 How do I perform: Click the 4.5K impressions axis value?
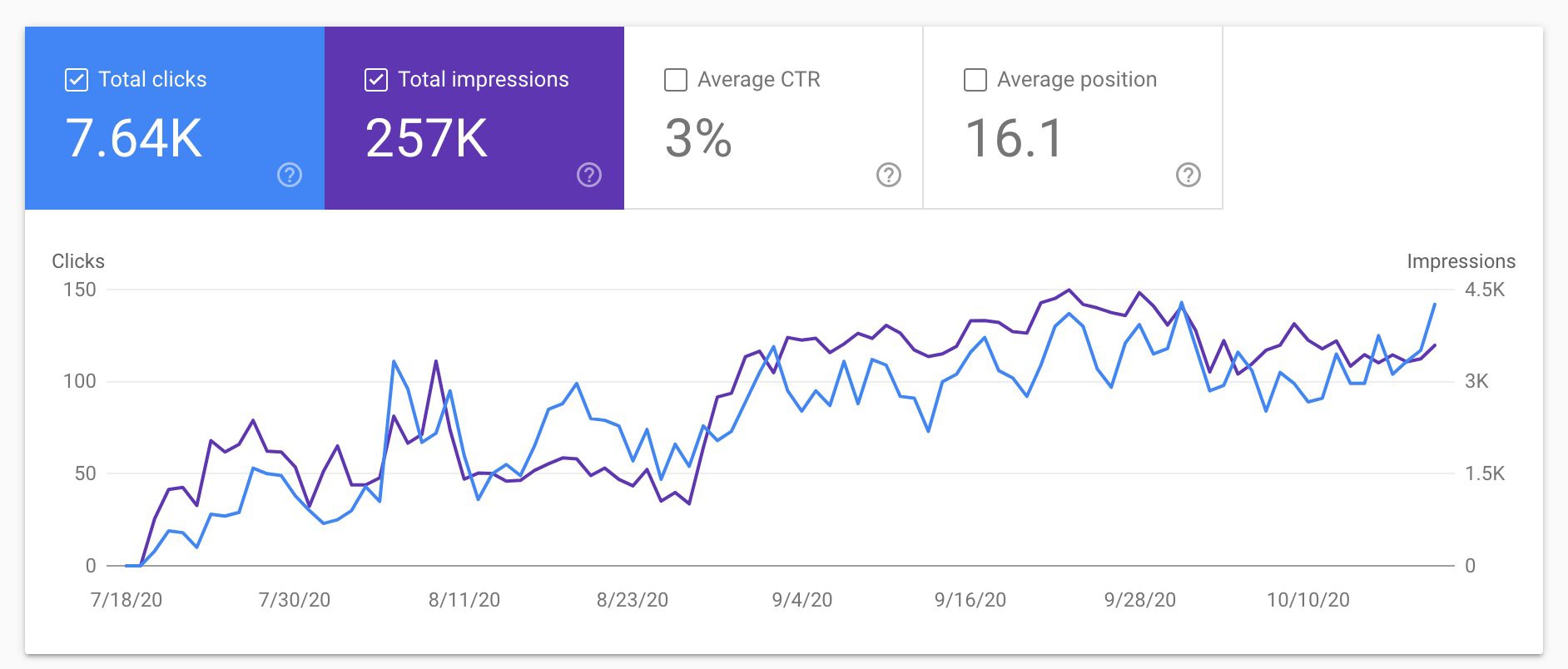click(x=1484, y=290)
